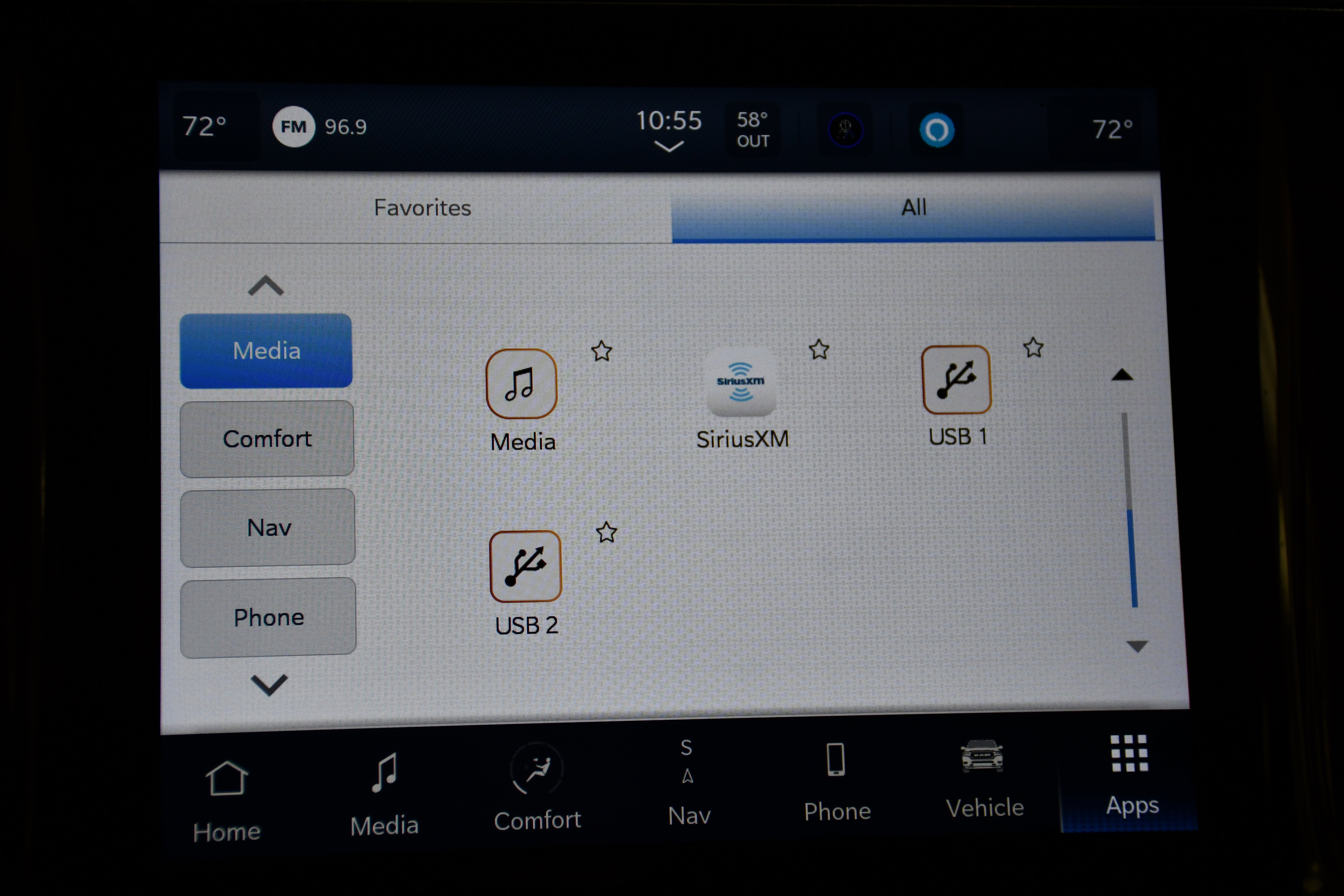Toggle favorite star for SiriusXM
The image size is (1344, 896).
coord(820,350)
